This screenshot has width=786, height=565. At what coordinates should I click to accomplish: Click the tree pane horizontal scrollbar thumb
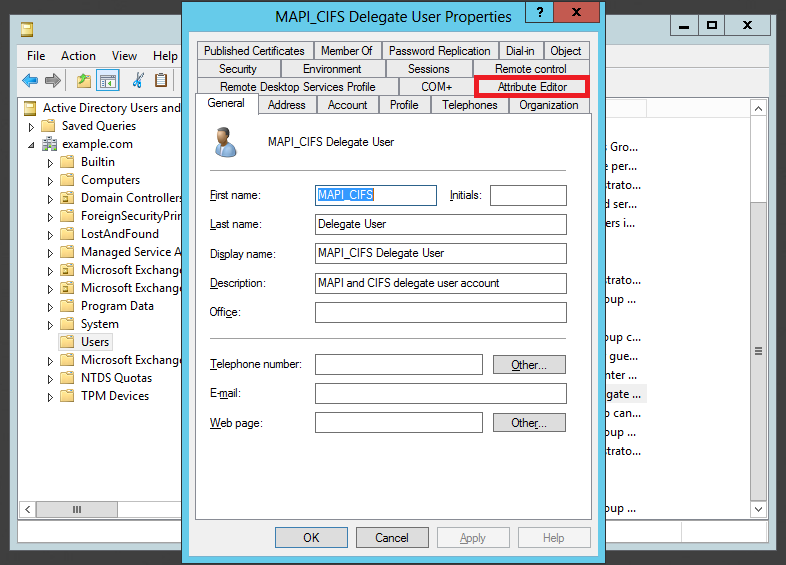tap(77, 509)
